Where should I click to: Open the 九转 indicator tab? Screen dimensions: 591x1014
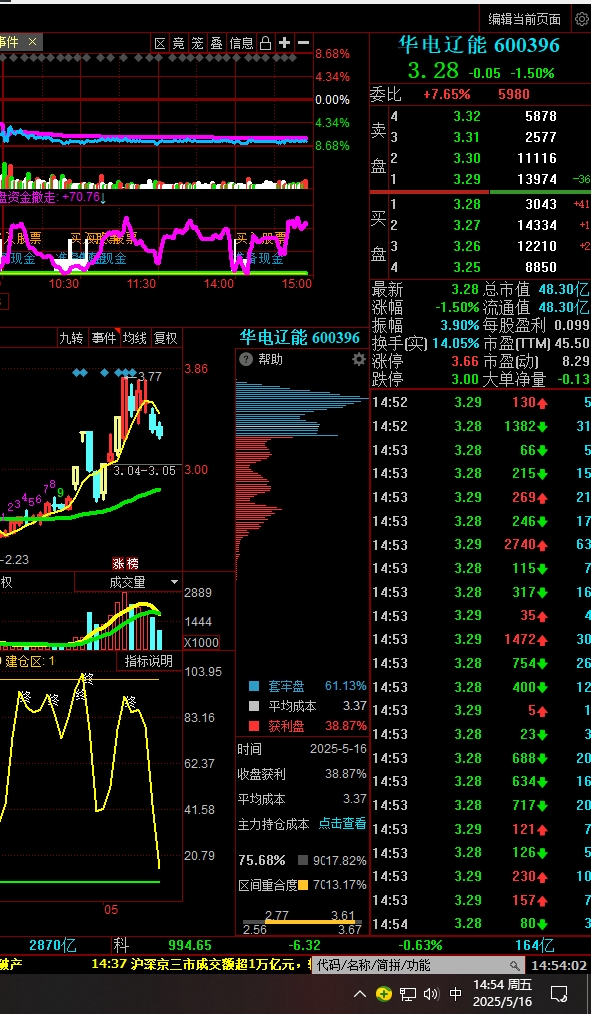pyautogui.click(x=71, y=338)
